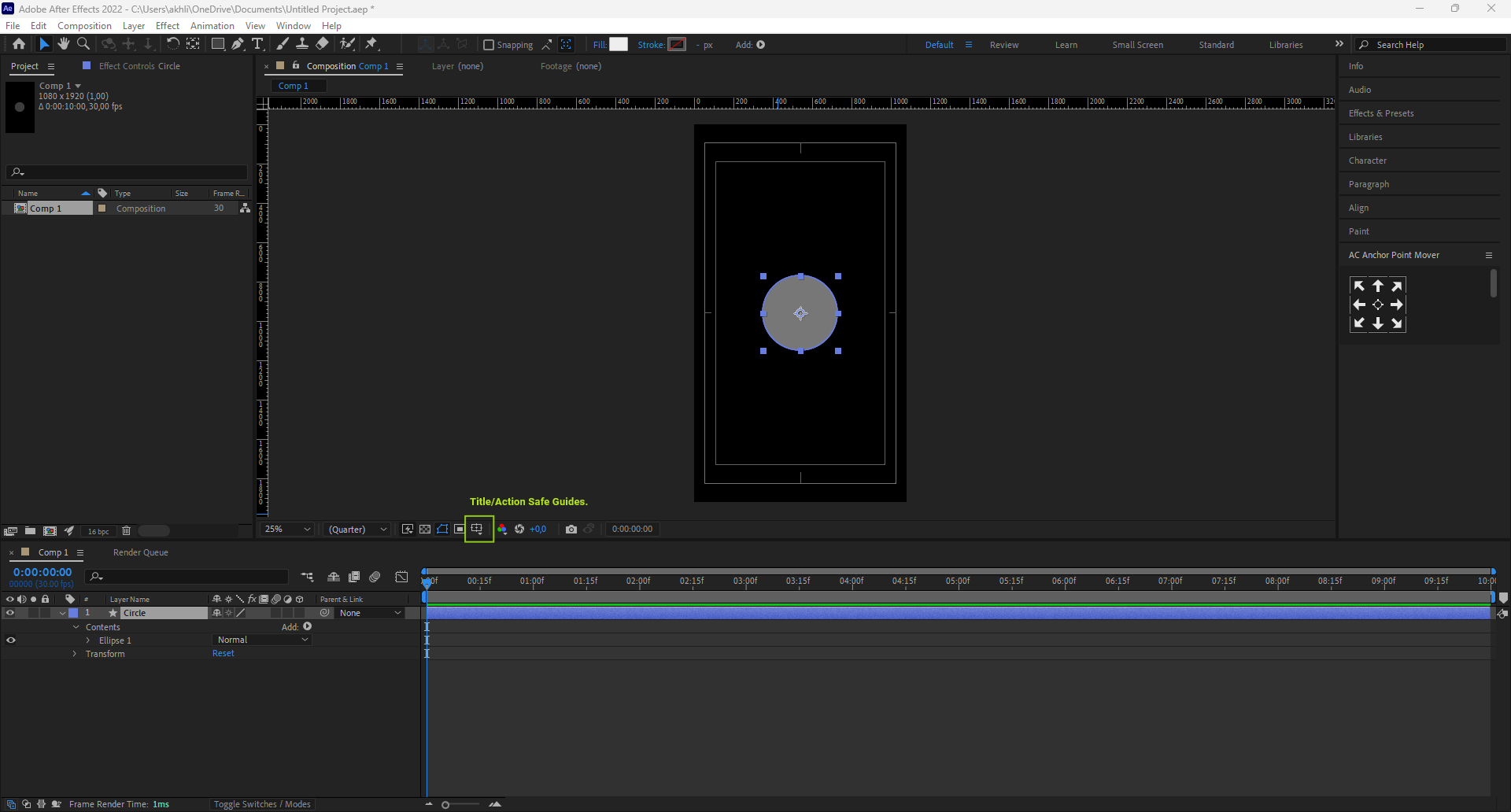This screenshot has width=1511, height=812.
Task: Enable the Snapping checkbox
Action: pos(489,45)
